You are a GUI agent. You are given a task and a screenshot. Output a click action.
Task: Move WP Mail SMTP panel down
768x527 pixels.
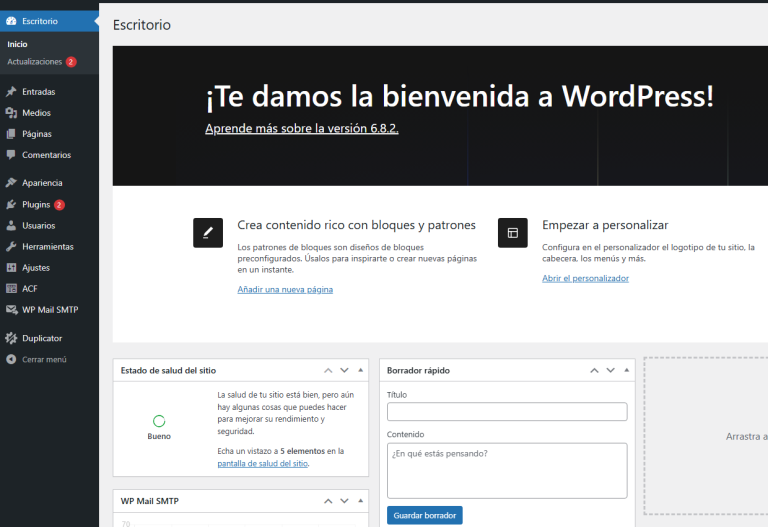[344, 501]
